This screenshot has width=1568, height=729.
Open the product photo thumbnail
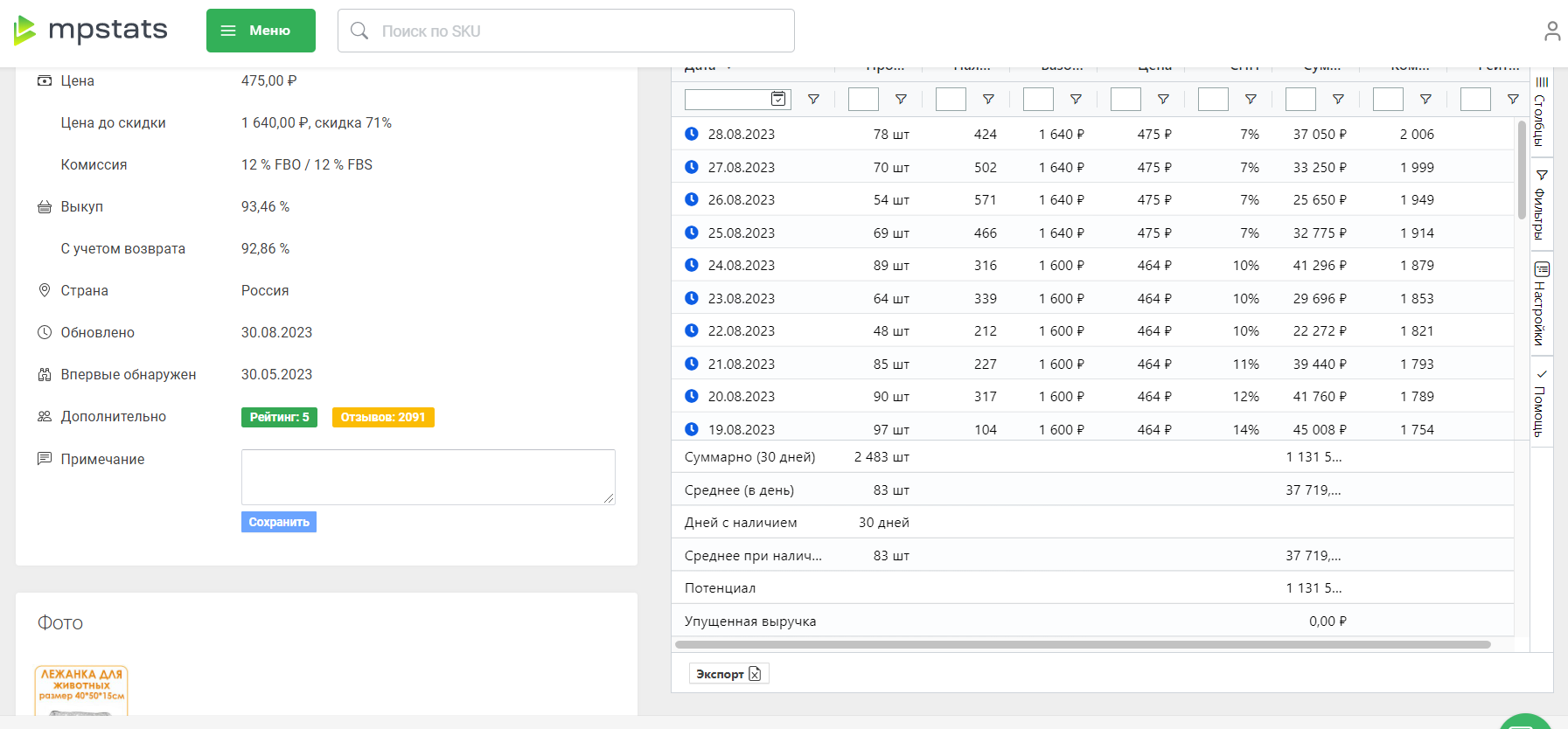(81, 691)
